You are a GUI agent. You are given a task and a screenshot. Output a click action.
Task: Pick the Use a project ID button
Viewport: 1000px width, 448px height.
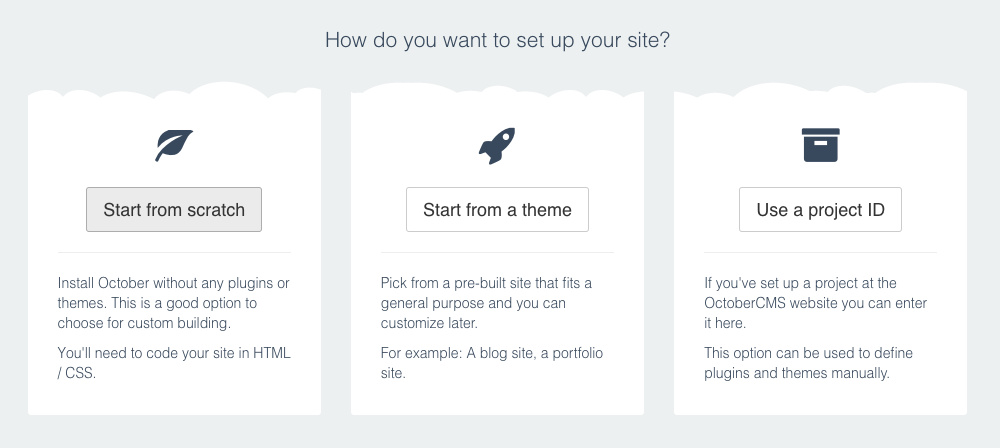(x=820, y=209)
